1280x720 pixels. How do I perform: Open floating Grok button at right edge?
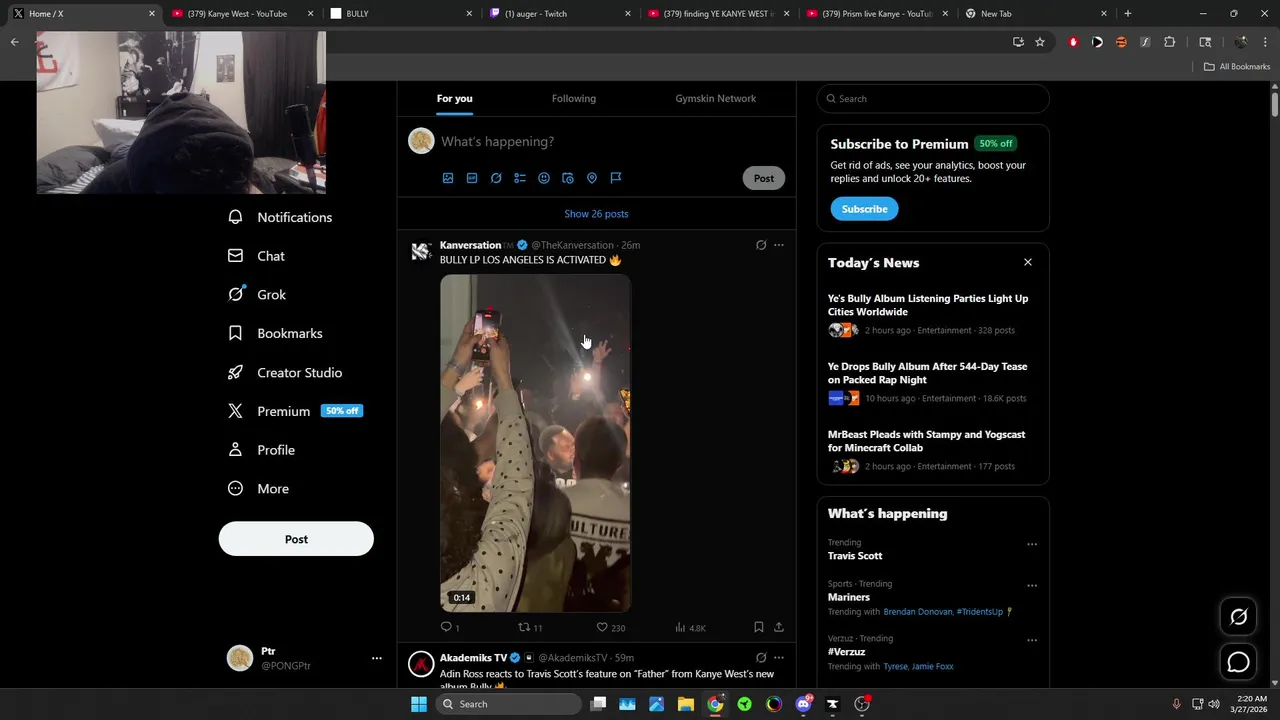tap(1238, 617)
